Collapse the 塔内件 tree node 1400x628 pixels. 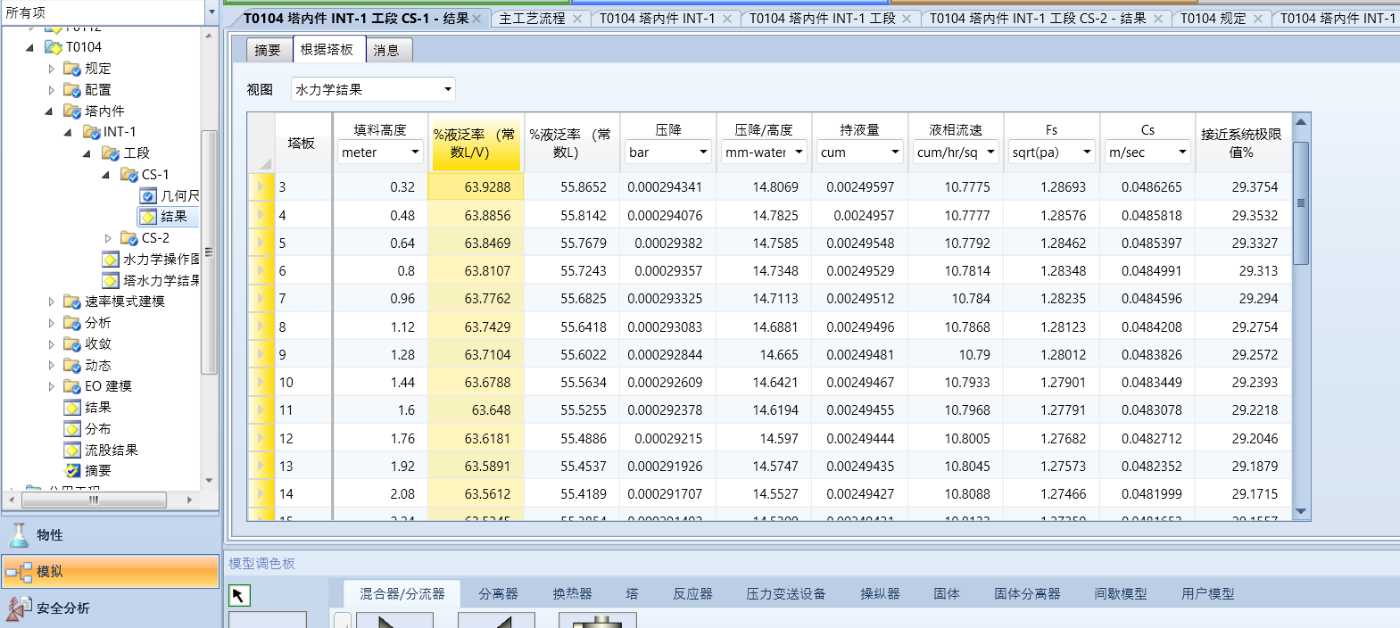48,111
